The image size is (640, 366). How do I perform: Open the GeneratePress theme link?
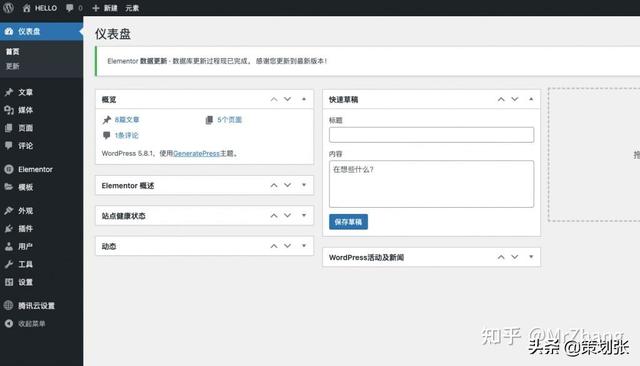196,153
